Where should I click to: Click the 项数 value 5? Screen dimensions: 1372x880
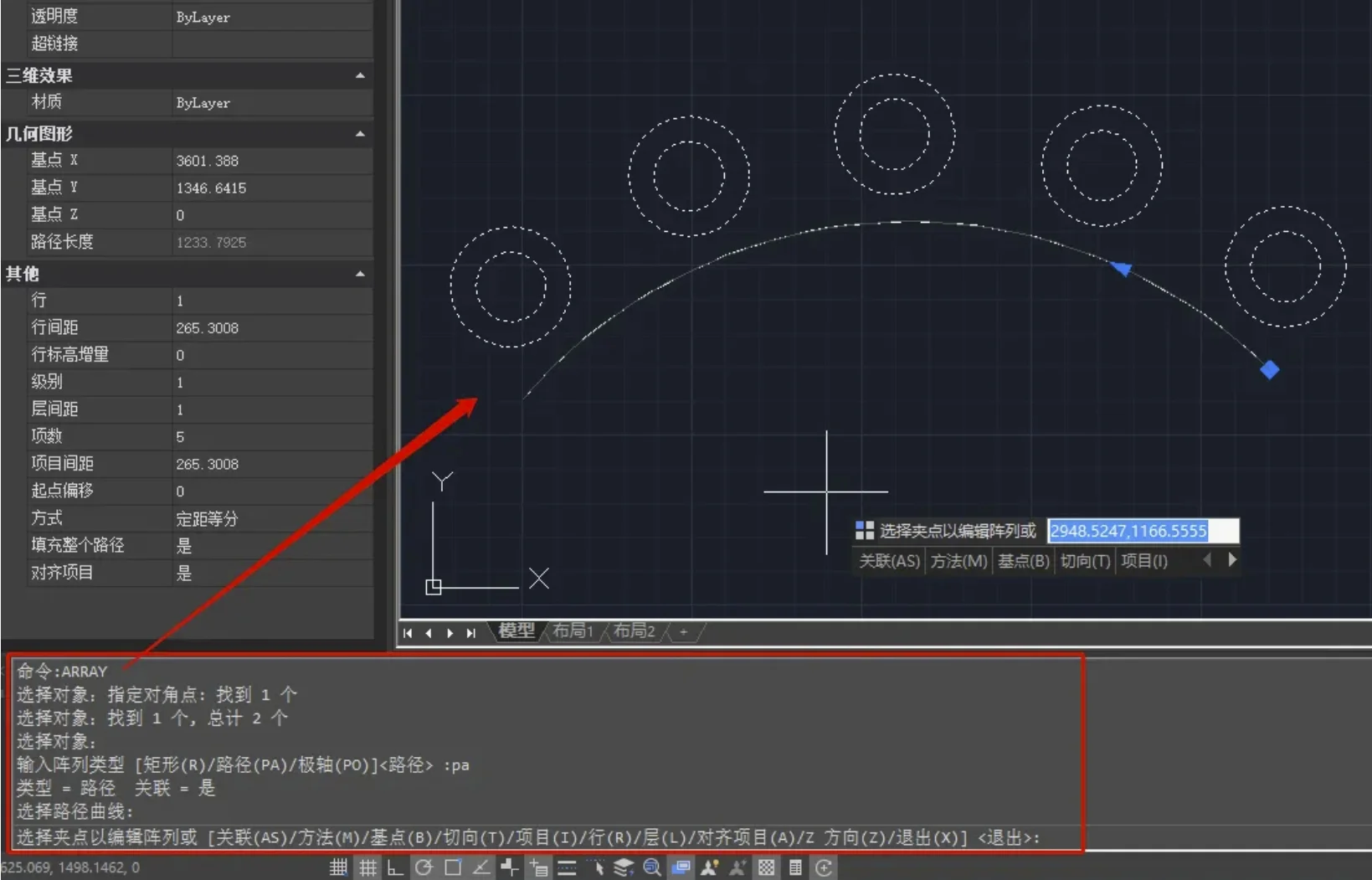pos(272,437)
